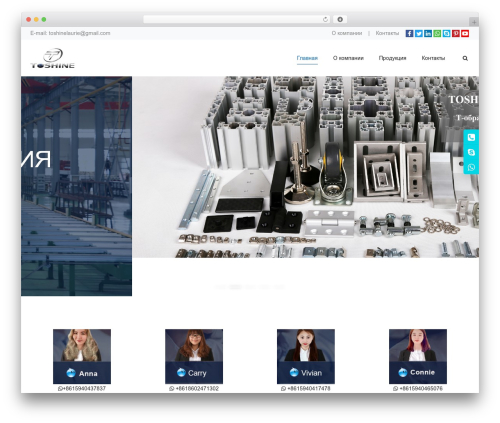The width and height of the screenshot is (500, 423).
Task: Click the factory slide image on the left
Action: pos(76,186)
